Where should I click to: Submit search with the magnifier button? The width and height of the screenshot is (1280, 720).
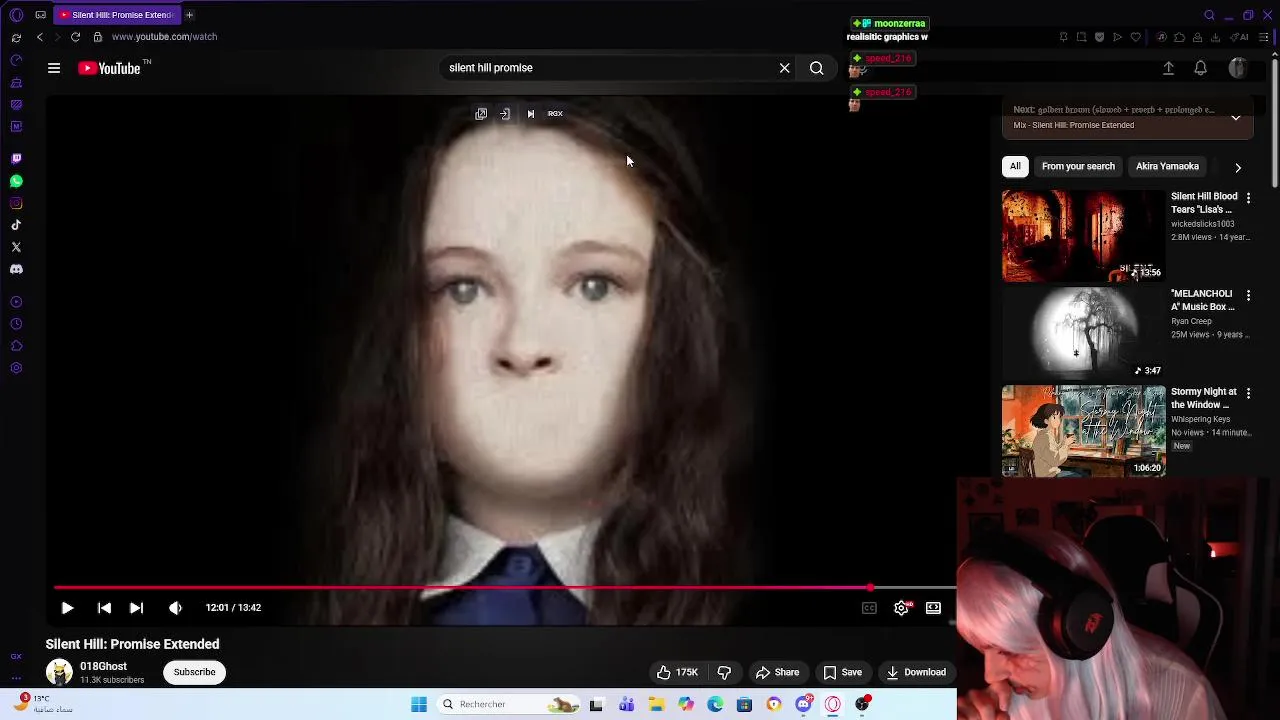(x=817, y=68)
